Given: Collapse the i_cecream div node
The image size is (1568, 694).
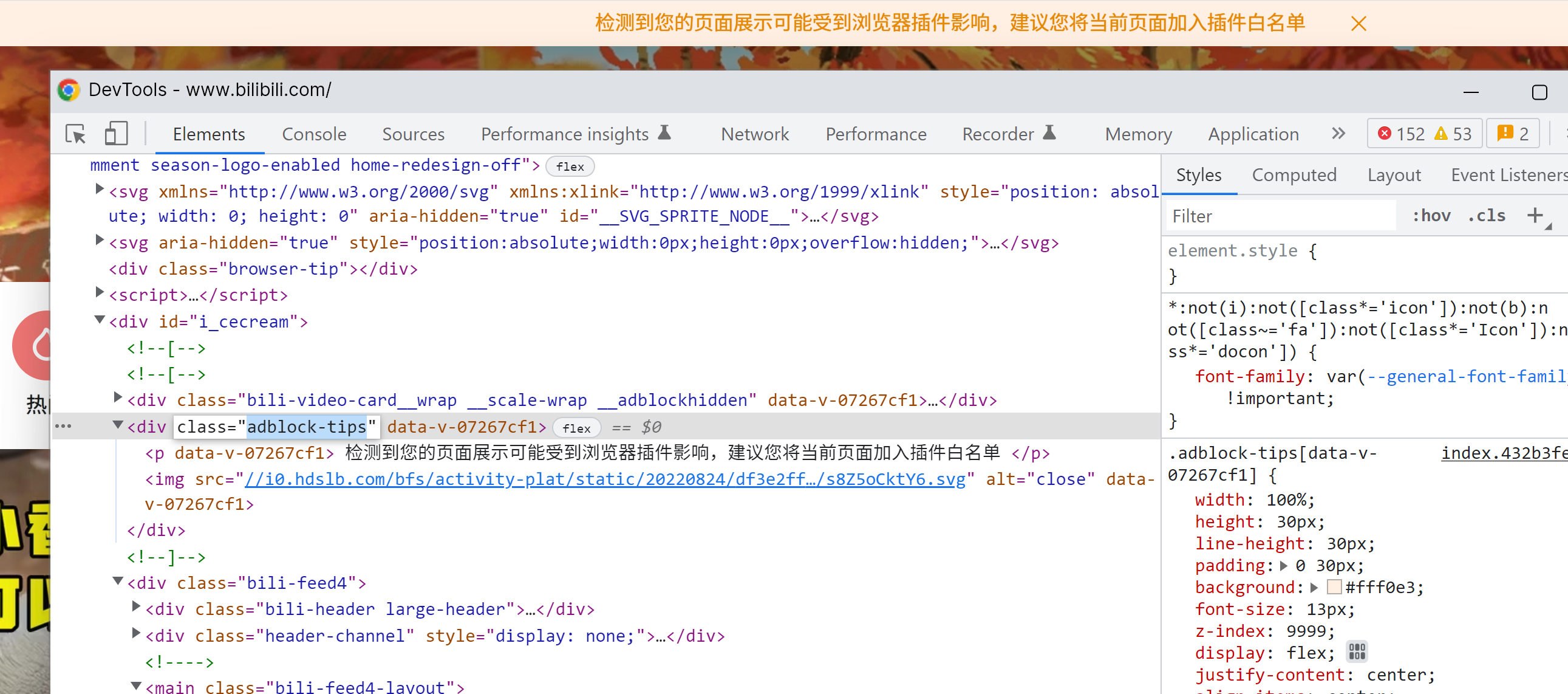Looking at the screenshot, I should [x=99, y=319].
